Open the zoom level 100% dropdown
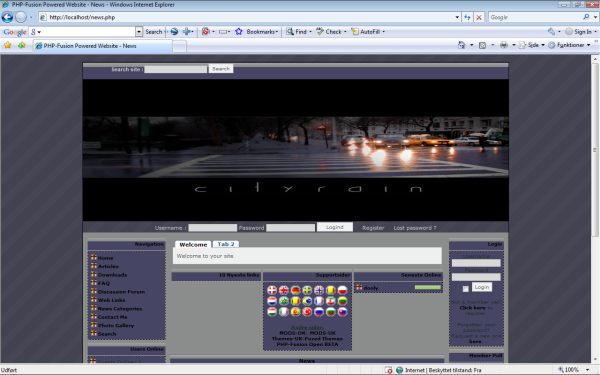The width and height of the screenshot is (600, 375). click(587, 370)
